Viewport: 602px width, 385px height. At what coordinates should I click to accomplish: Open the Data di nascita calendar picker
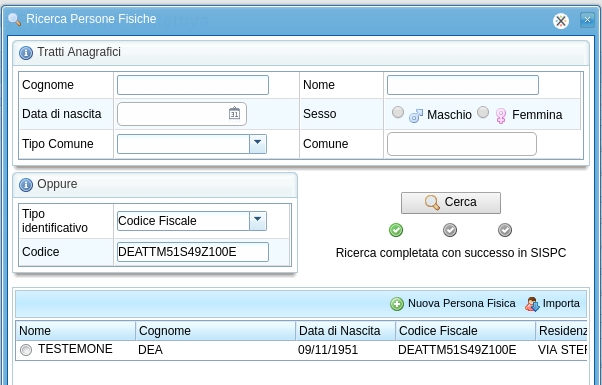pyautogui.click(x=234, y=114)
